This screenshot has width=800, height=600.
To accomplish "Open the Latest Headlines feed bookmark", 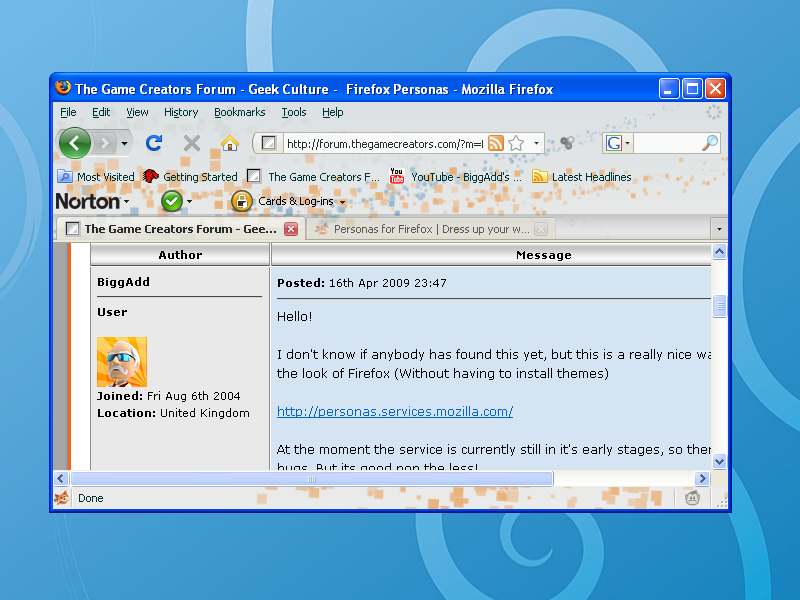I will (x=582, y=177).
